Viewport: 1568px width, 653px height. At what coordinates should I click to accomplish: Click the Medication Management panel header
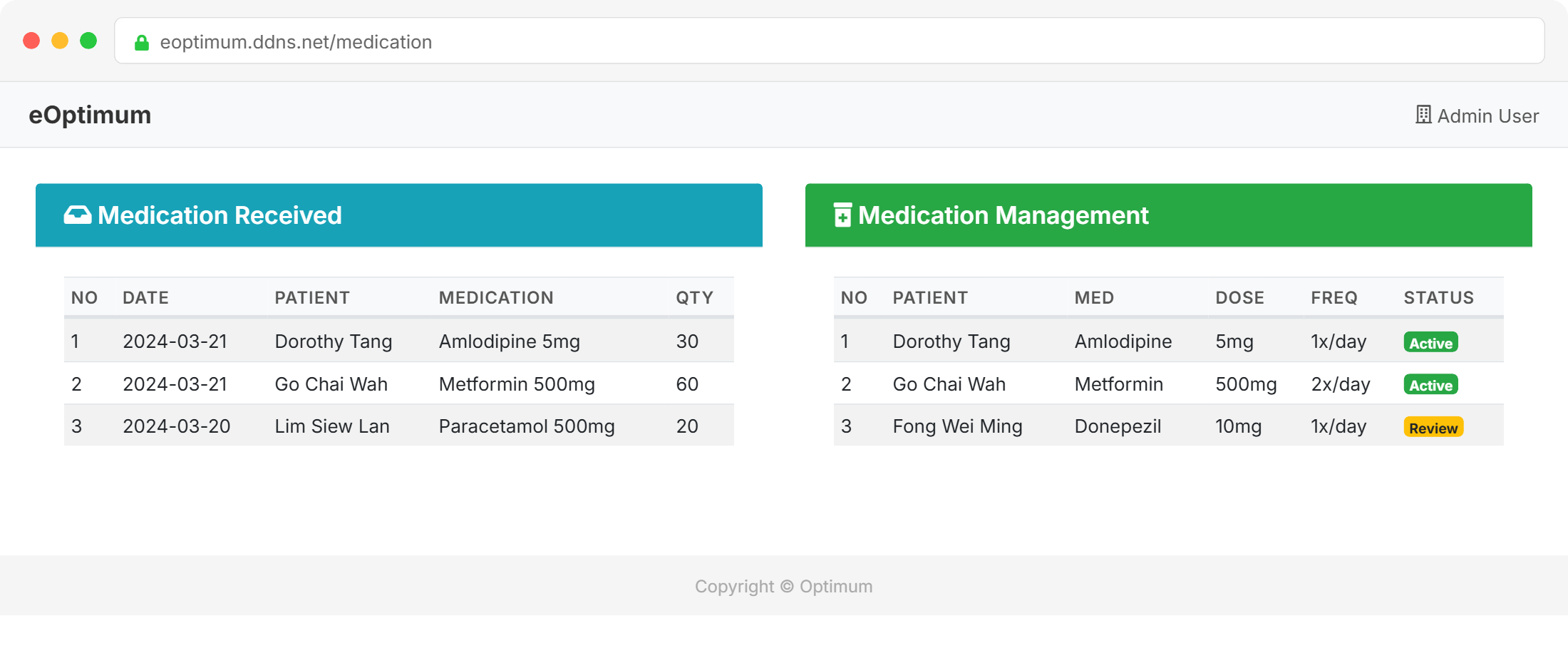pyautogui.click(x=1168, y=215)
